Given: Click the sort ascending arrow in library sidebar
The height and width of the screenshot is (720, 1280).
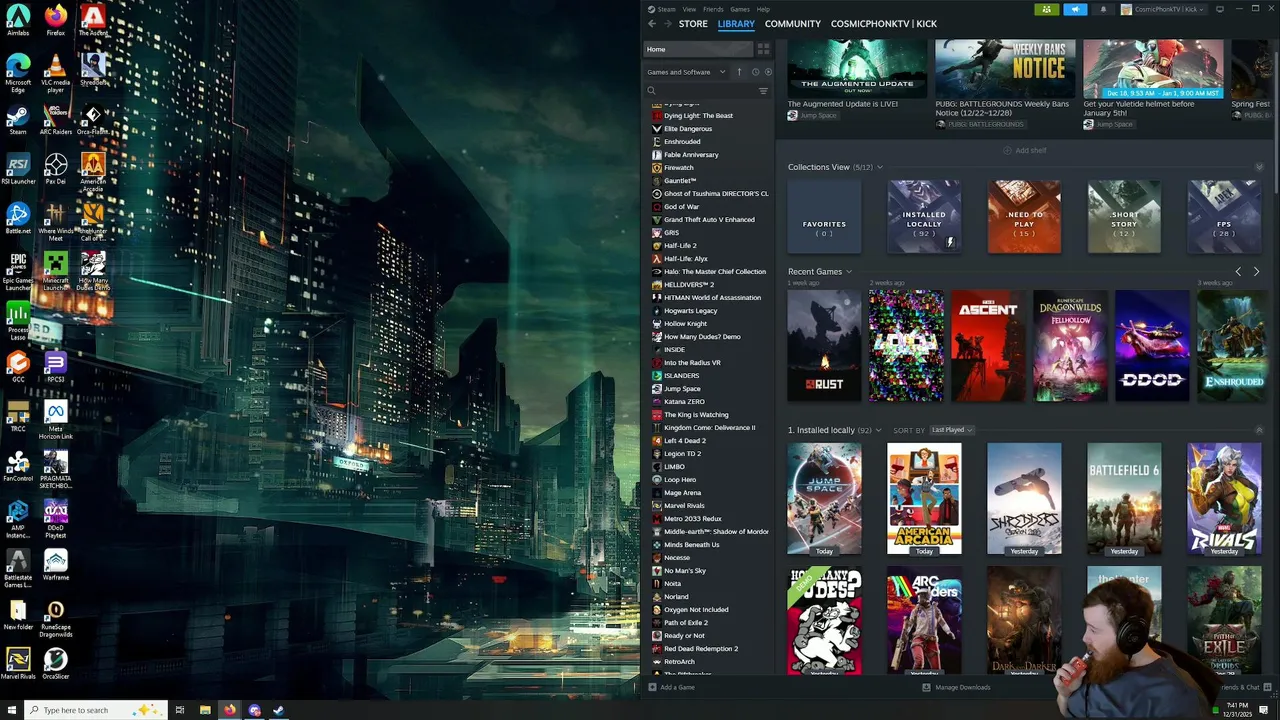Looking at the screenshot, I should [739, 72].
